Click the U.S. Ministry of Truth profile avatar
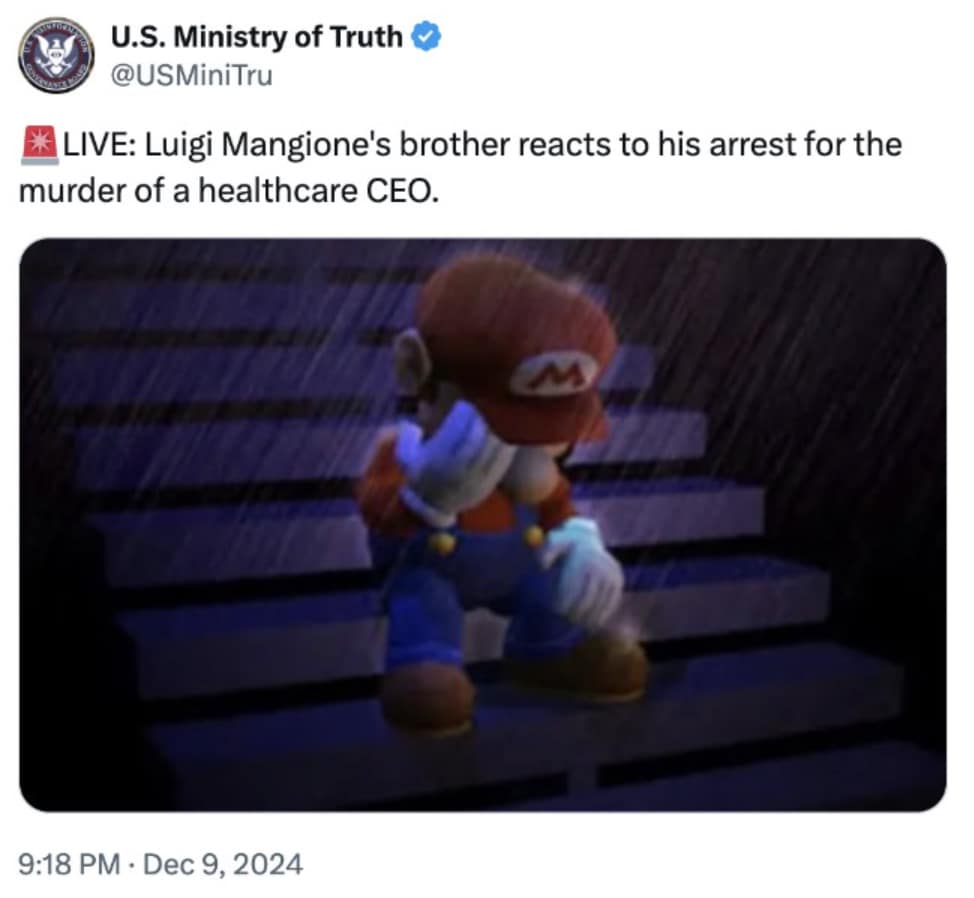The height and width of the screenshot is (898, 974). (56, 55)
